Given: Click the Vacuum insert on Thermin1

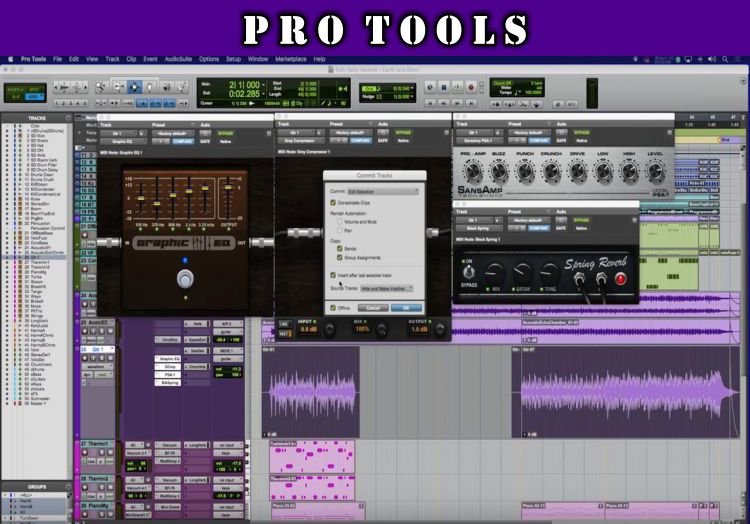Looking at the screenshot, I should pos(168,445).
